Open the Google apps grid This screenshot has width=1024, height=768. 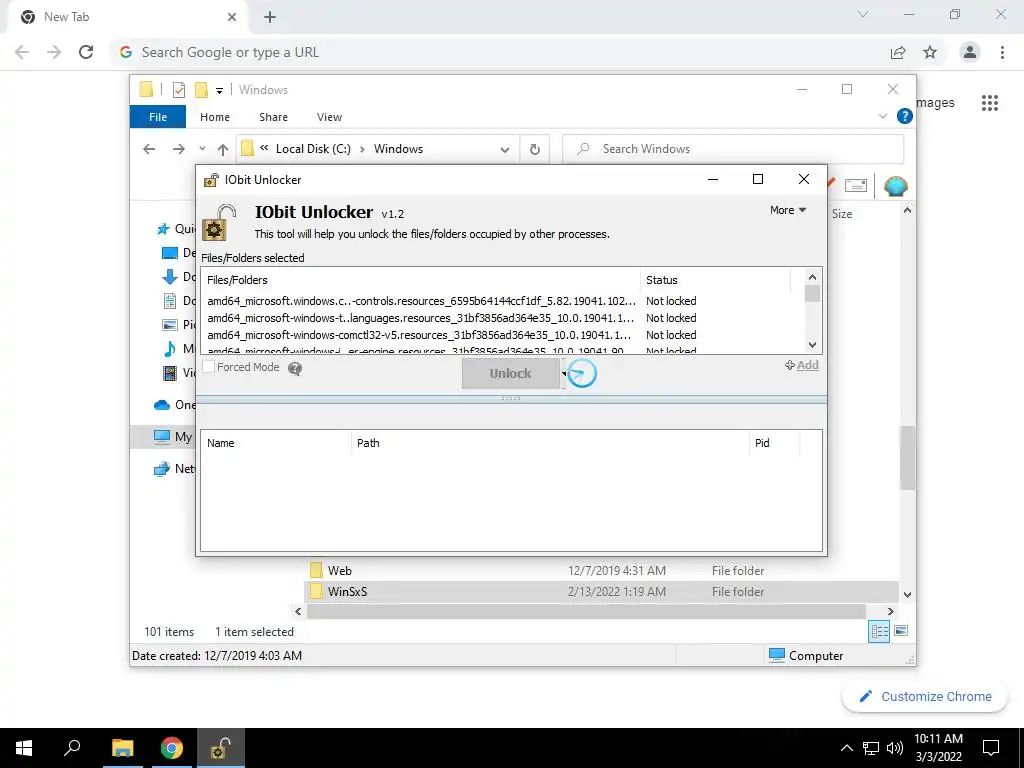pyautogui.click(x=990, y=103)
